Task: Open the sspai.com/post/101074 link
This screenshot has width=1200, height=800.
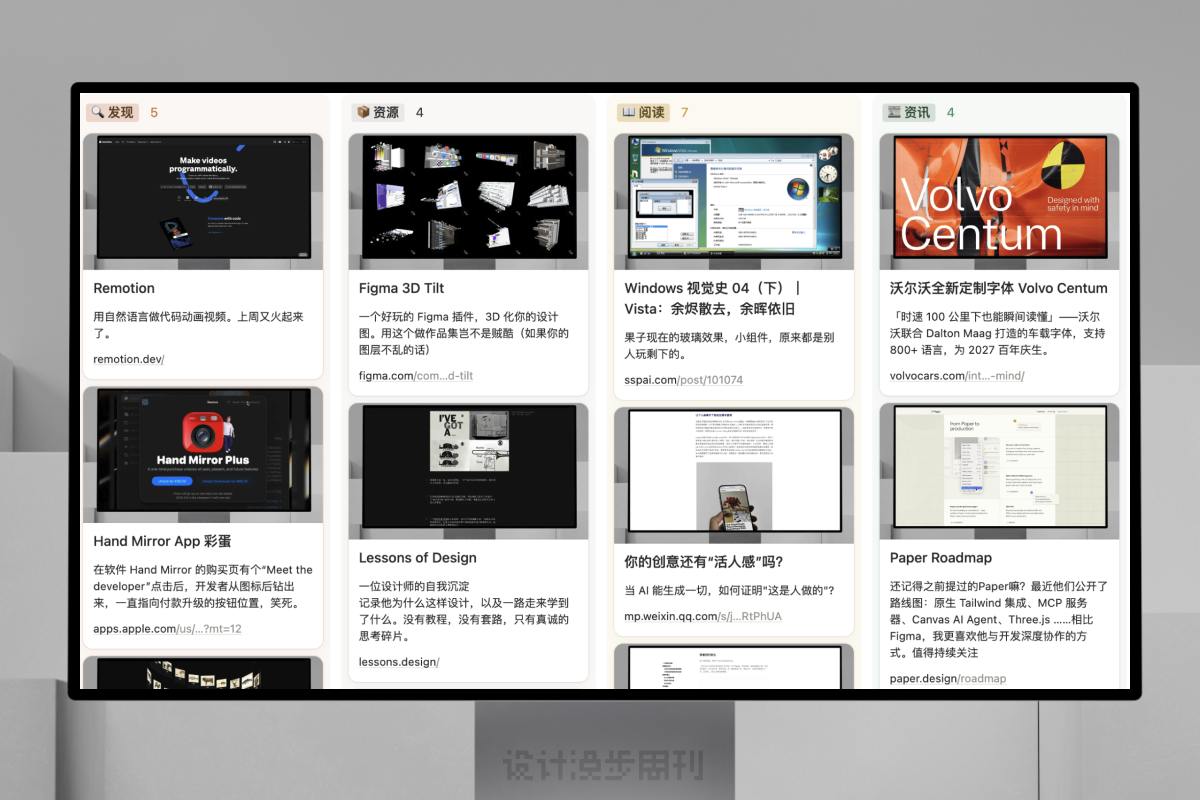Action: click(x=684, y=380)
